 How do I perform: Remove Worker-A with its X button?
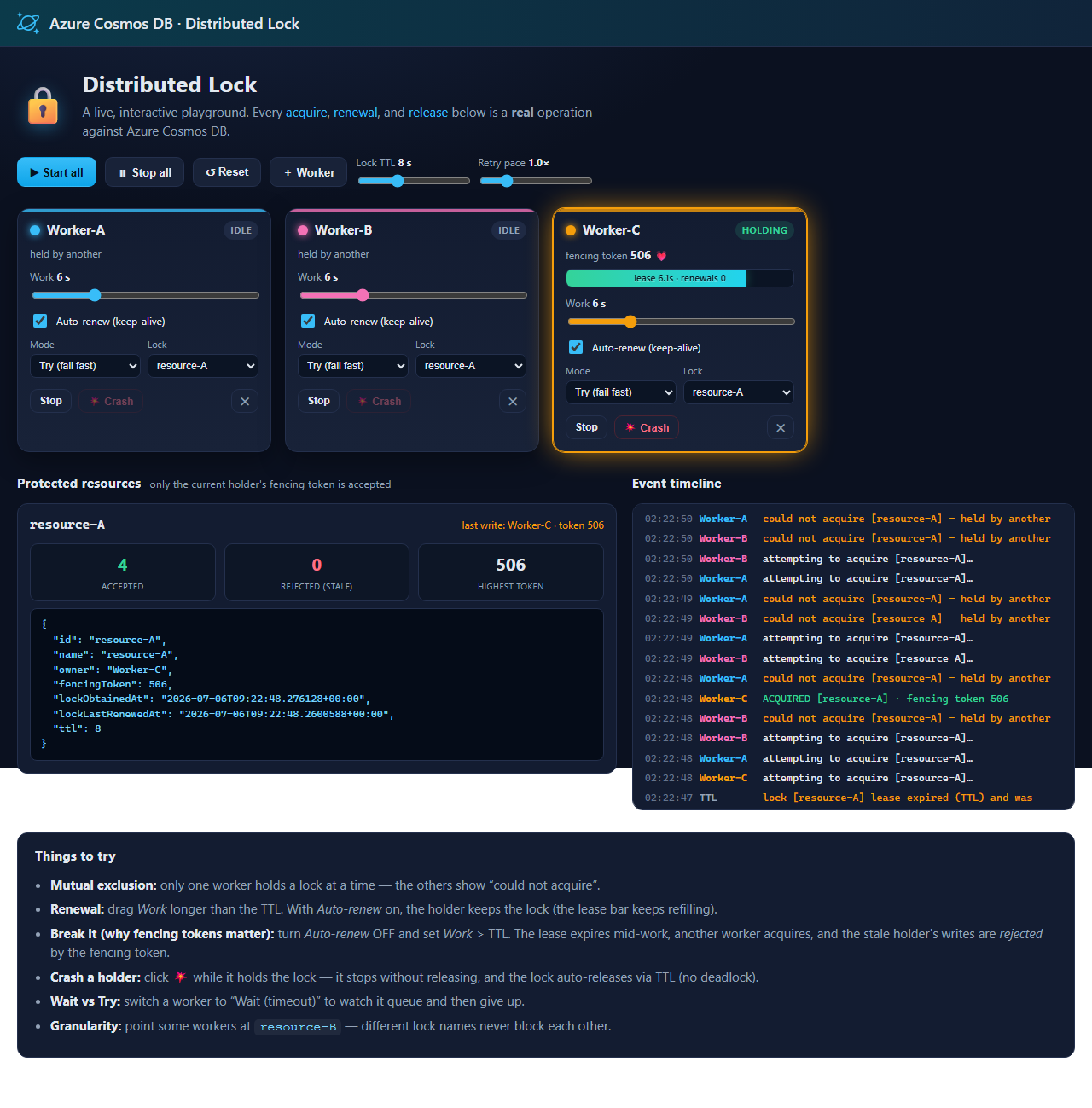click(245, 402)
